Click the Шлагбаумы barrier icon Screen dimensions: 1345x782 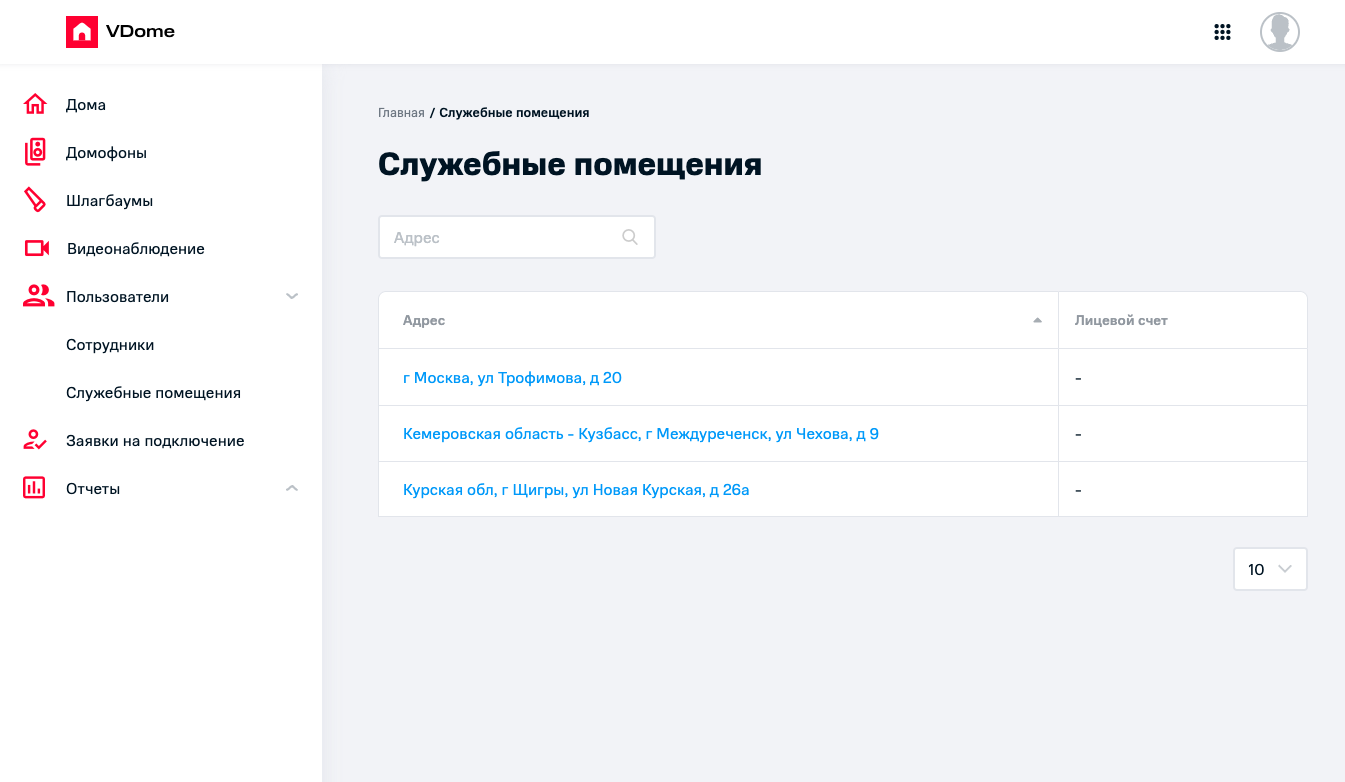tap(35, 200)
